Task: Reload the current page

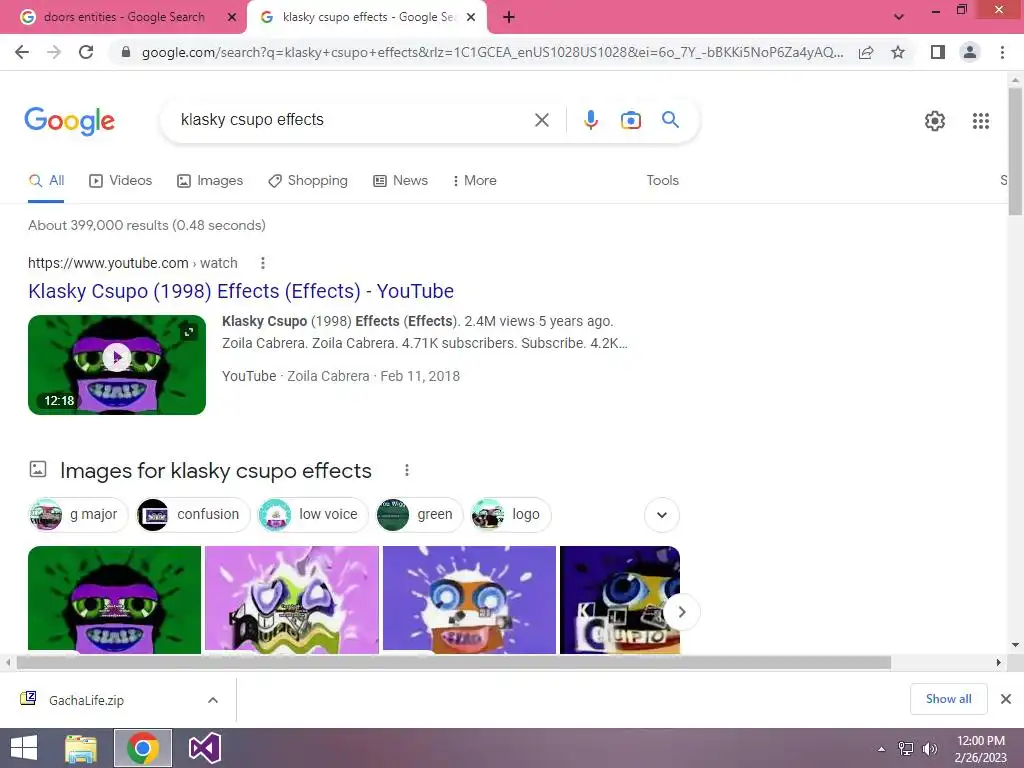Action: pyautogui.click(x=86, y=52)
